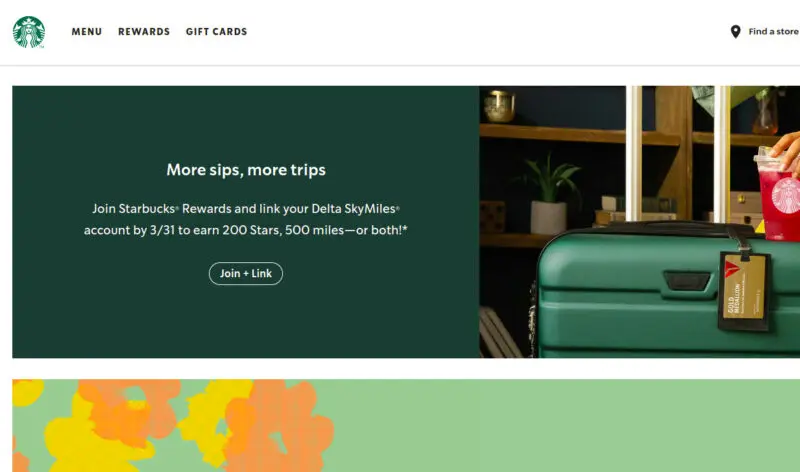
Task: Click the Gold Medallion luggage tag
Action: (744, 291)
